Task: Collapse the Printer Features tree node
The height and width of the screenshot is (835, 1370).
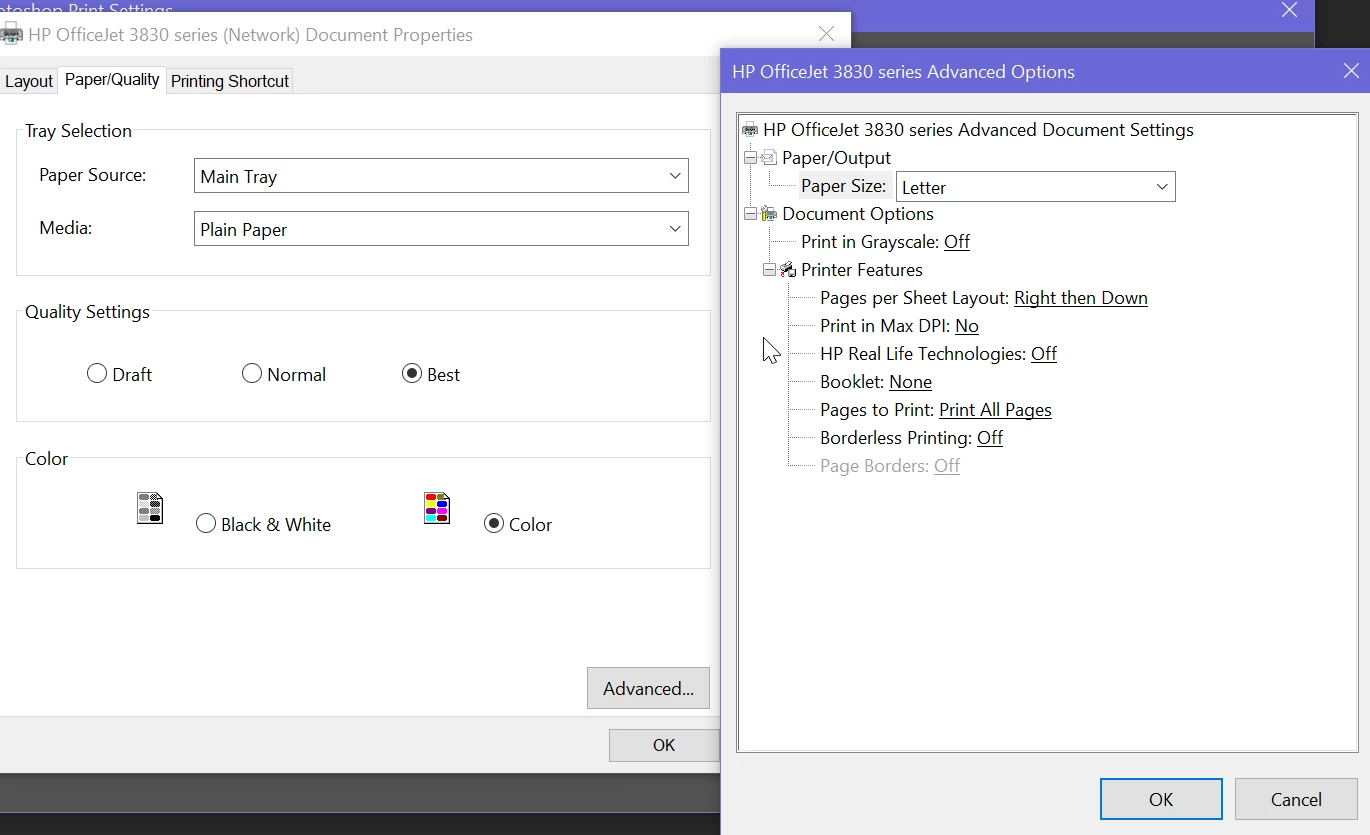Action: point(769,270)
